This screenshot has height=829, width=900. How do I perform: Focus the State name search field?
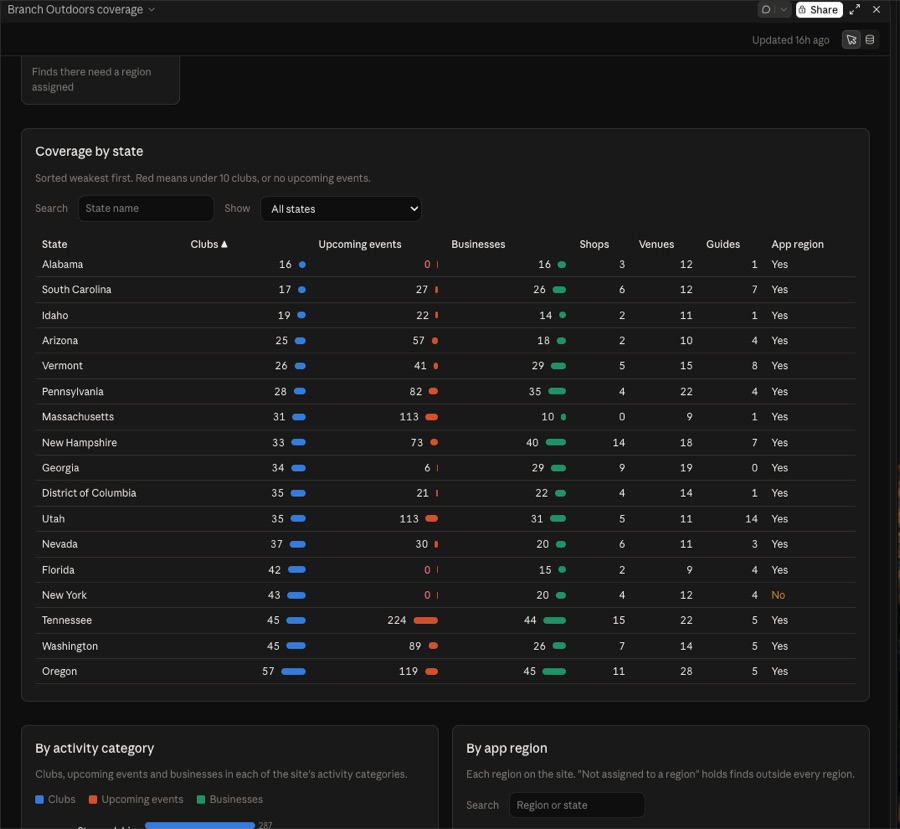click(x=146, y=208)
